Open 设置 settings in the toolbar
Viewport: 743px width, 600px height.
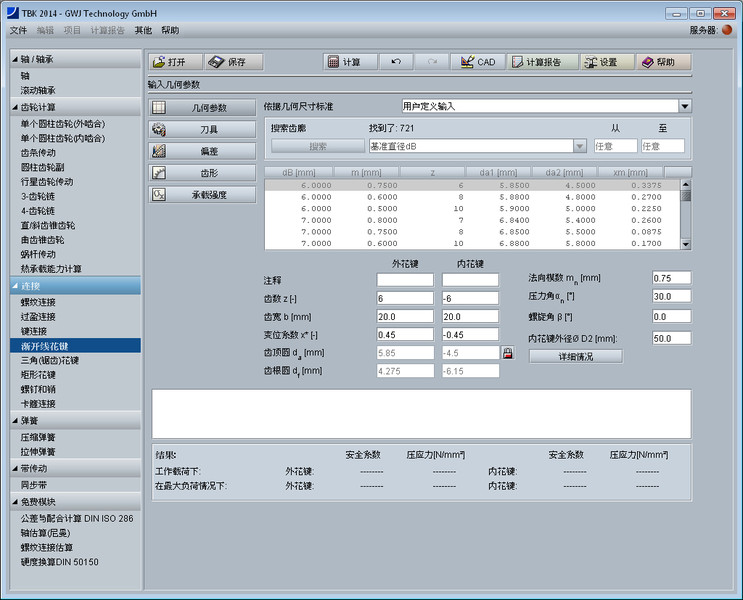604,62
